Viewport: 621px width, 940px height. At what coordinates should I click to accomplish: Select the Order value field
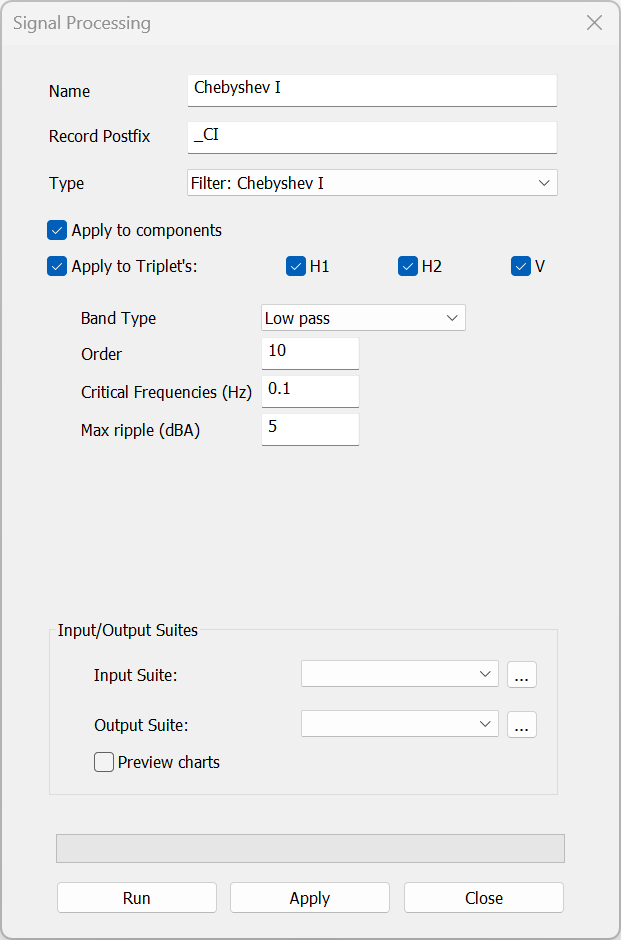point(310,352)
